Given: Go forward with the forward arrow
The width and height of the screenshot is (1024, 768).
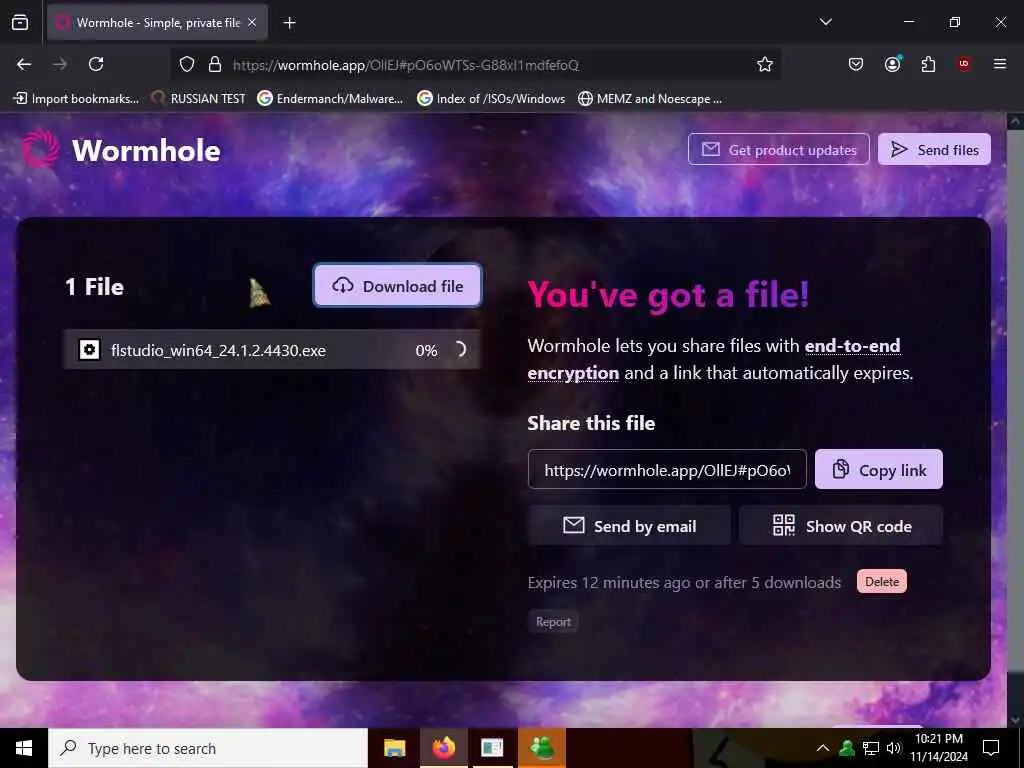Looking at the screenshot, I should (60, 64).
